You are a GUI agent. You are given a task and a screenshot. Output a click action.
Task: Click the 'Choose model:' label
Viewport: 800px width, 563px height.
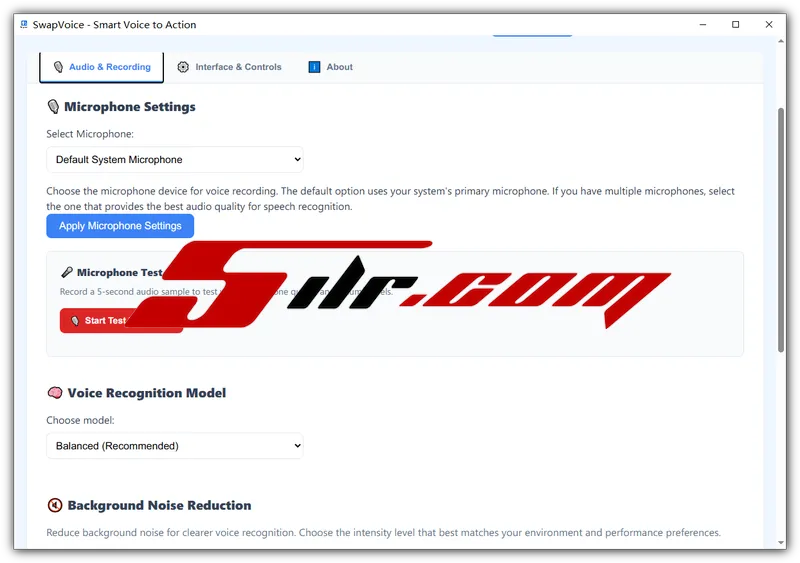pos(80,421)
